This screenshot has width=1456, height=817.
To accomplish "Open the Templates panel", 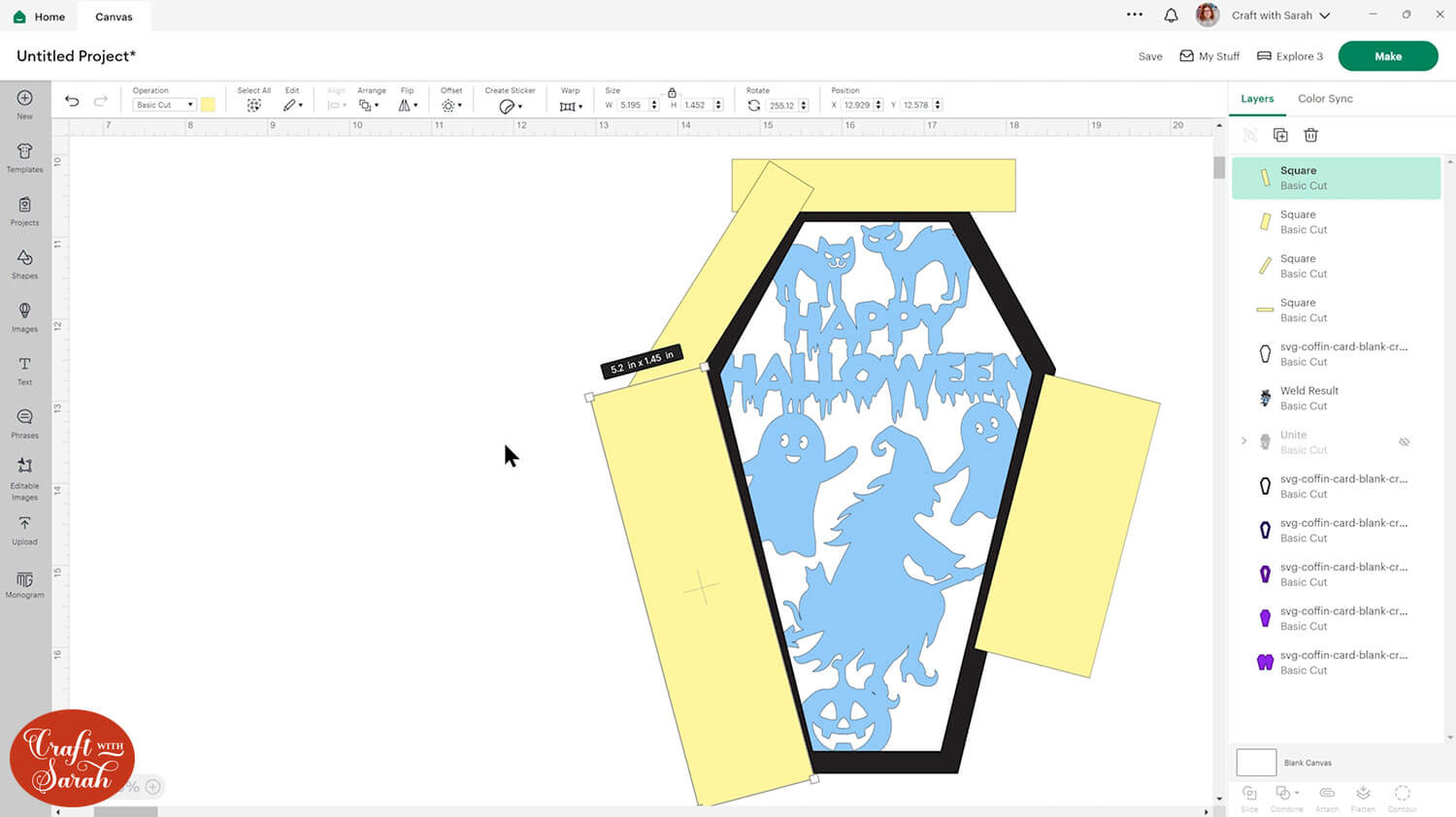I will click(x=24, y=155).
